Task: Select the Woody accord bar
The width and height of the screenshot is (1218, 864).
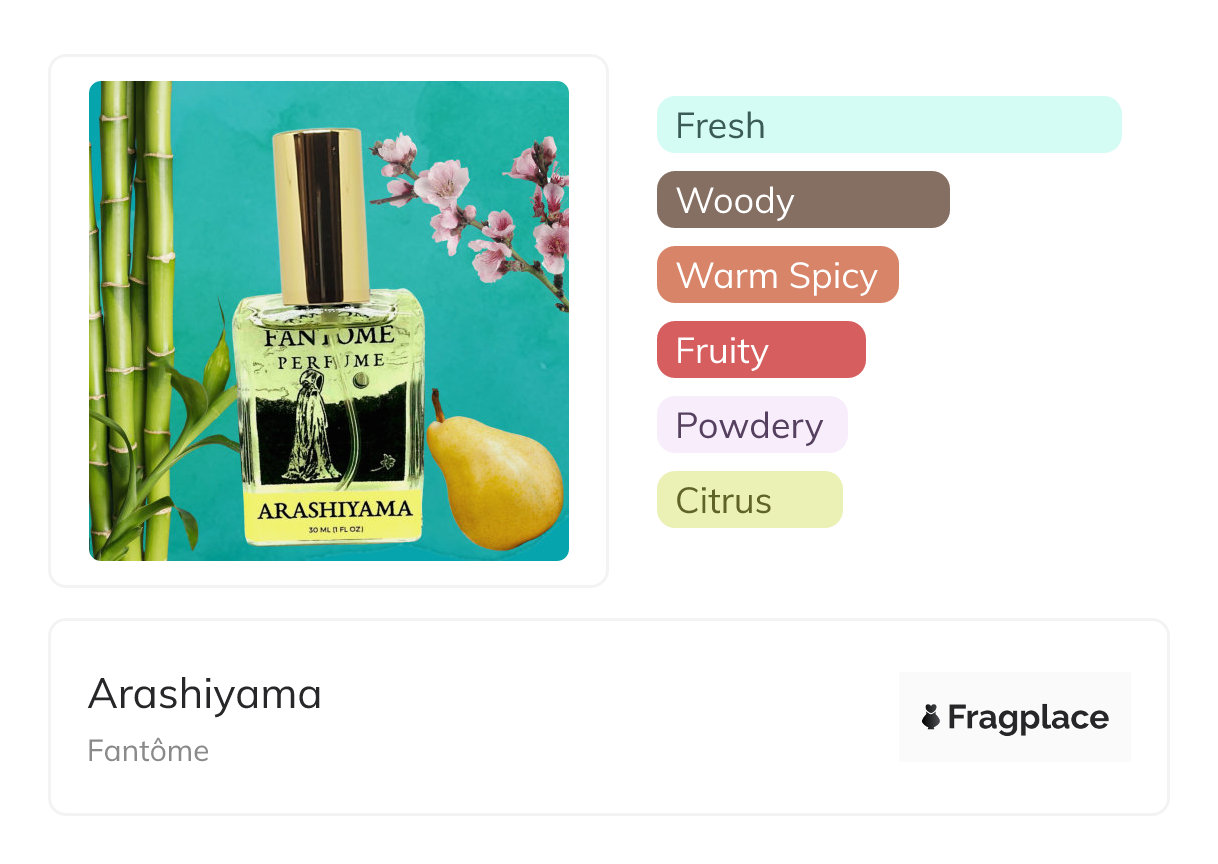Action: pos(802,200)
